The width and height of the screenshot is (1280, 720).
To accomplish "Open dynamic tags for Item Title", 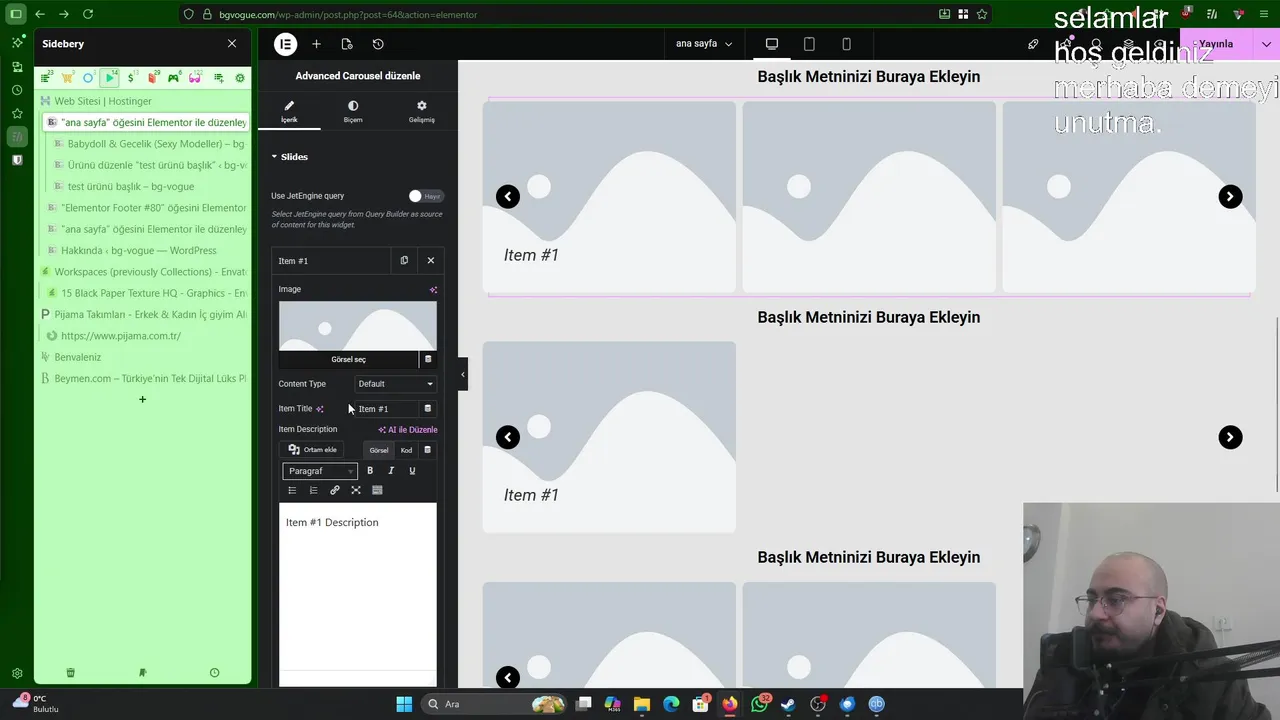I will (427, 408).
